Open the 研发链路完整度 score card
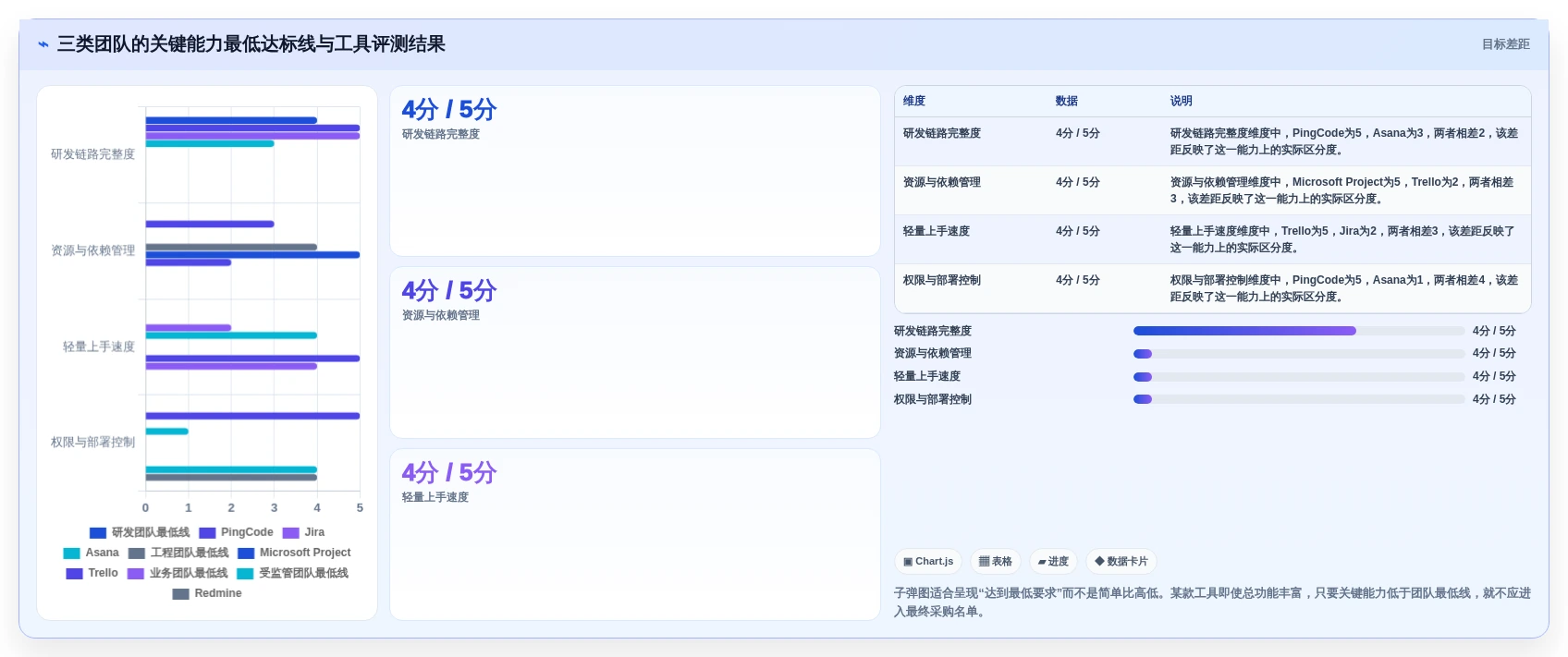1568x657 pixels. [x=635, y=171]
